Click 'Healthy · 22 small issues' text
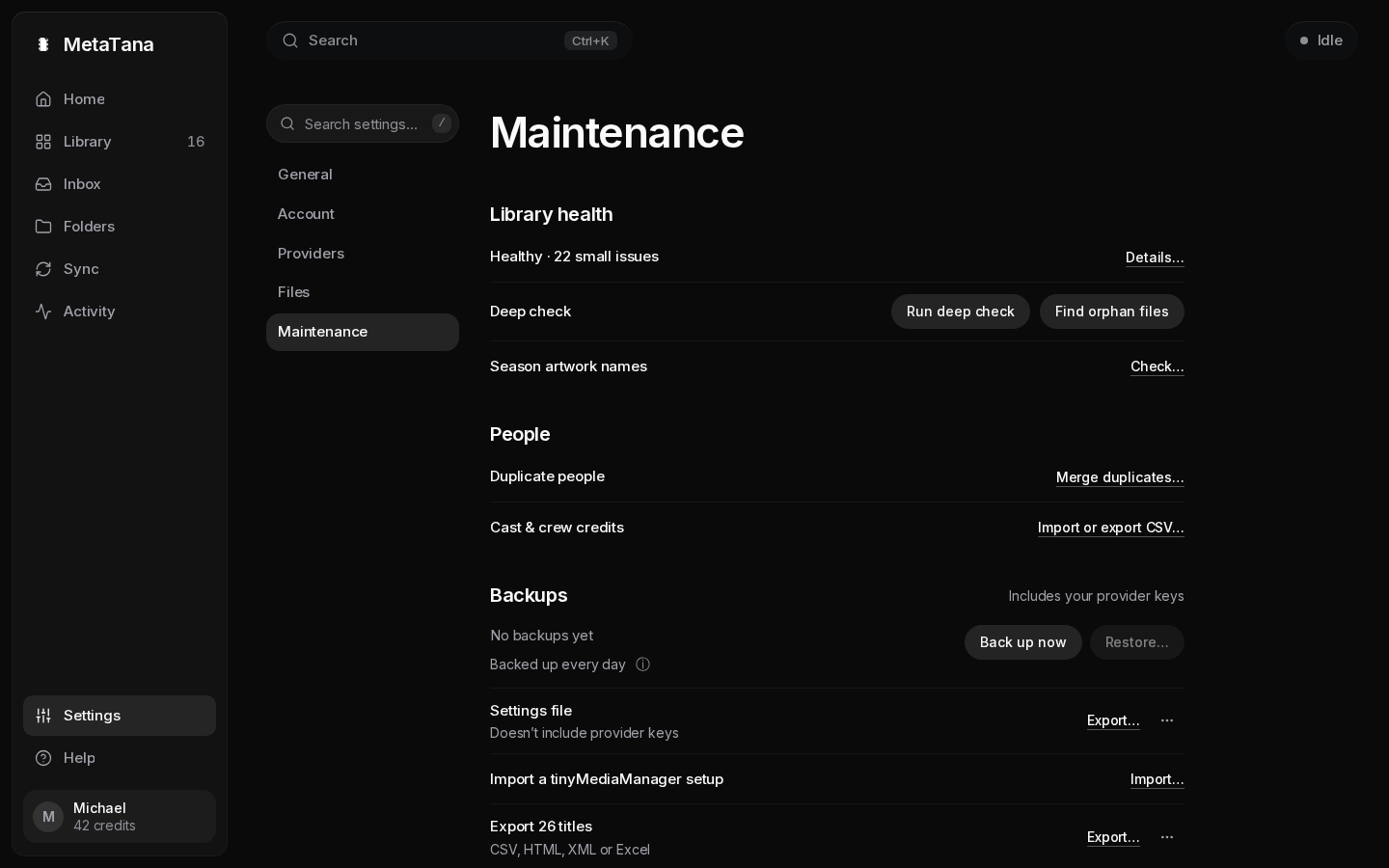This screenshot has width=1389, height=868. pyautogui.click(x=574, y=257)
